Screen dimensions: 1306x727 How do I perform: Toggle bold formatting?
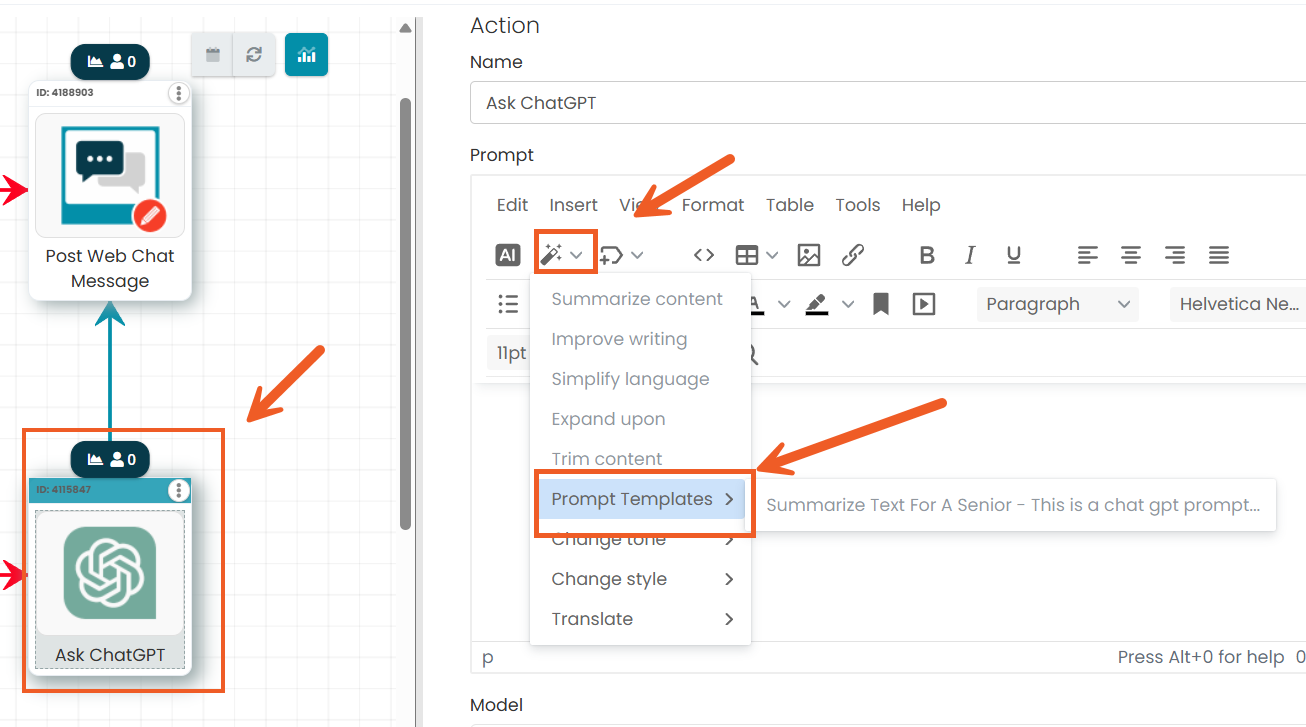pos(927,255)
